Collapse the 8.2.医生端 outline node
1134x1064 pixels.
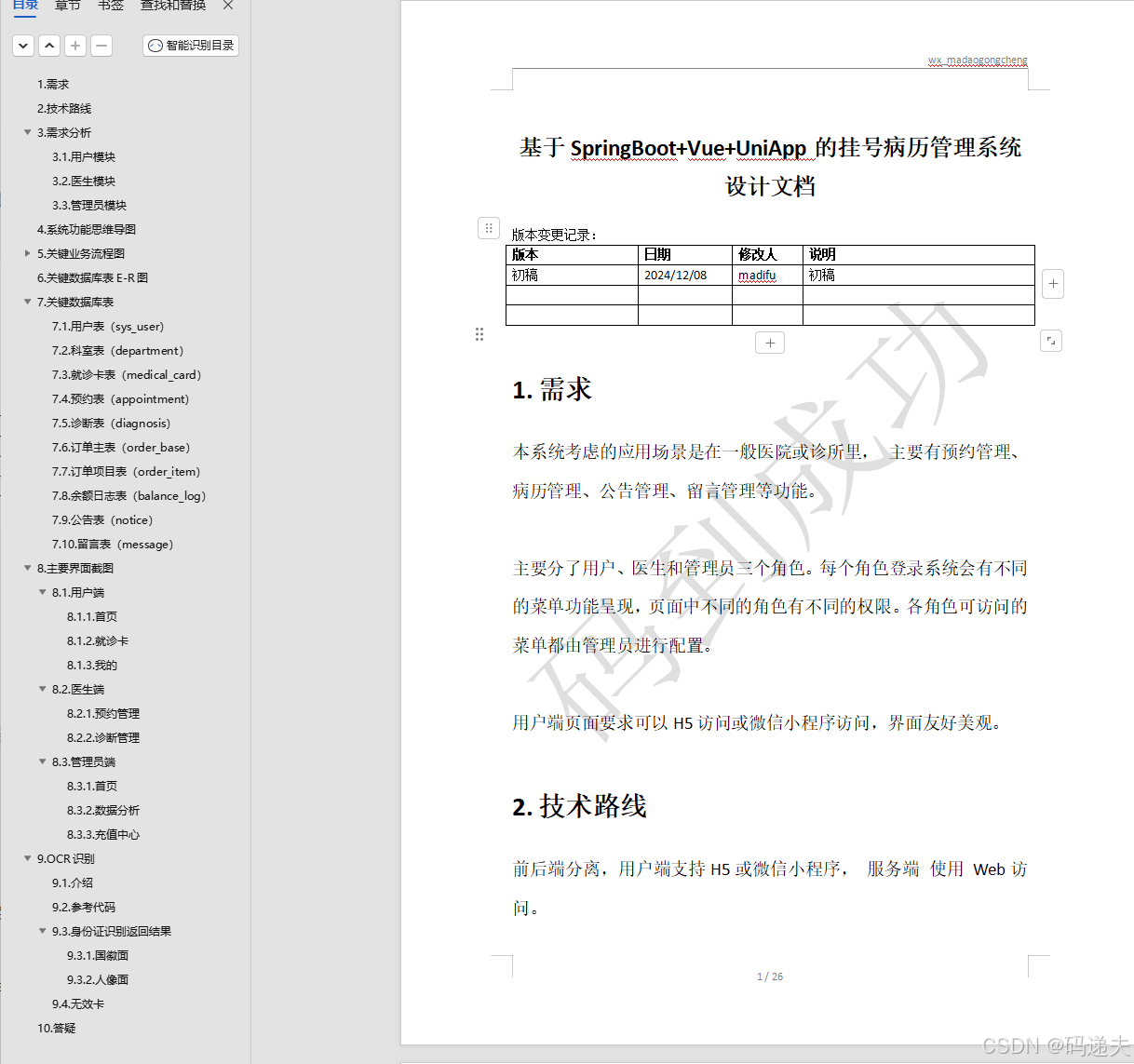pyautogui.click(x=43, y=689)
